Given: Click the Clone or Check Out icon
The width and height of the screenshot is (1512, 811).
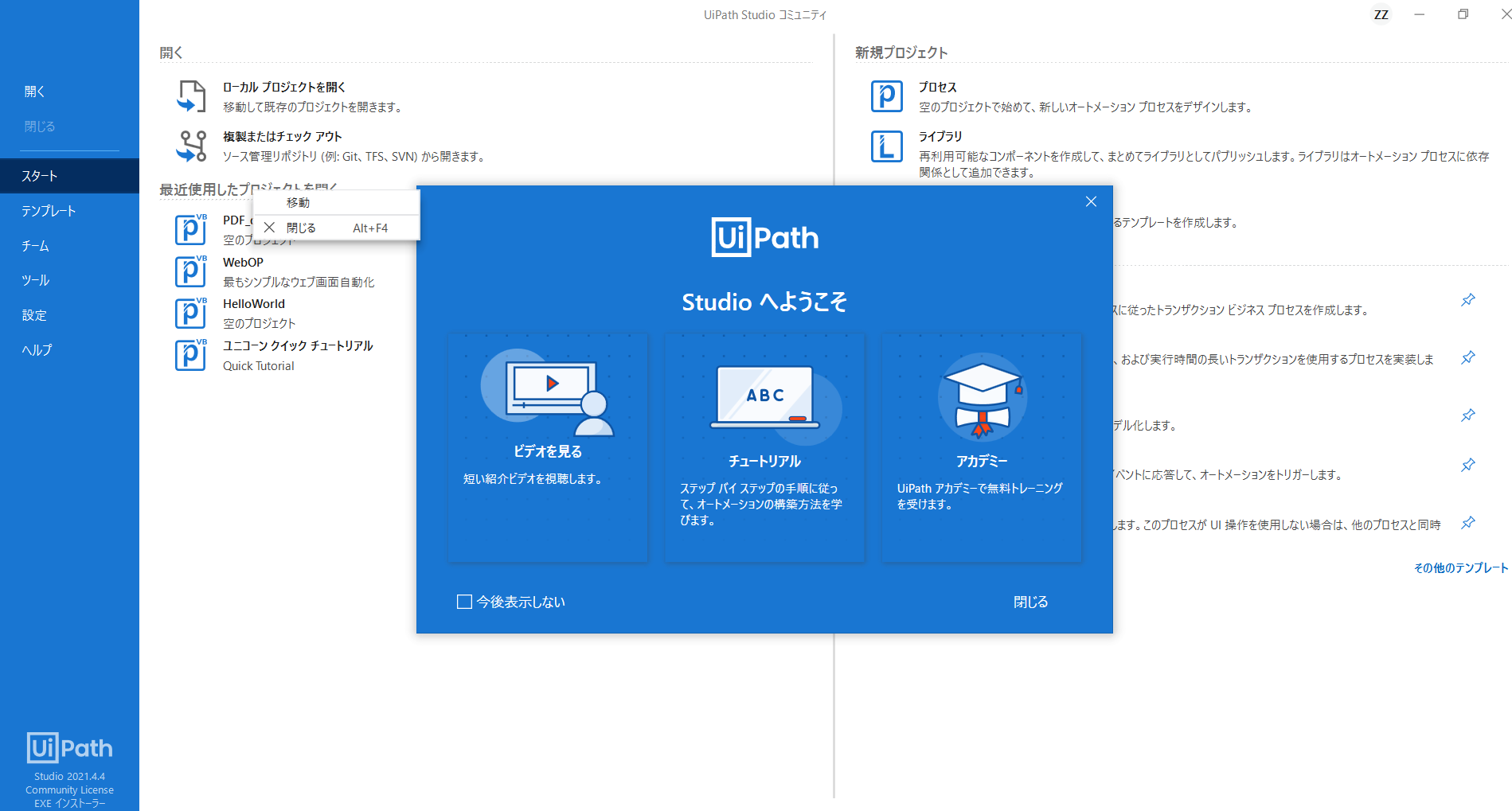Looking at the screenshot, I should point(191,146).
